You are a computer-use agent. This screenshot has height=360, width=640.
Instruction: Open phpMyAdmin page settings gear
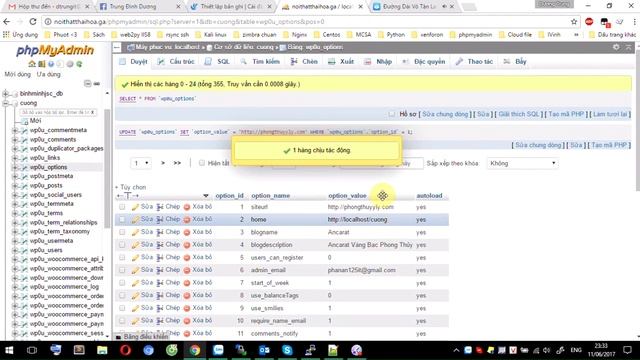[616, 47]
